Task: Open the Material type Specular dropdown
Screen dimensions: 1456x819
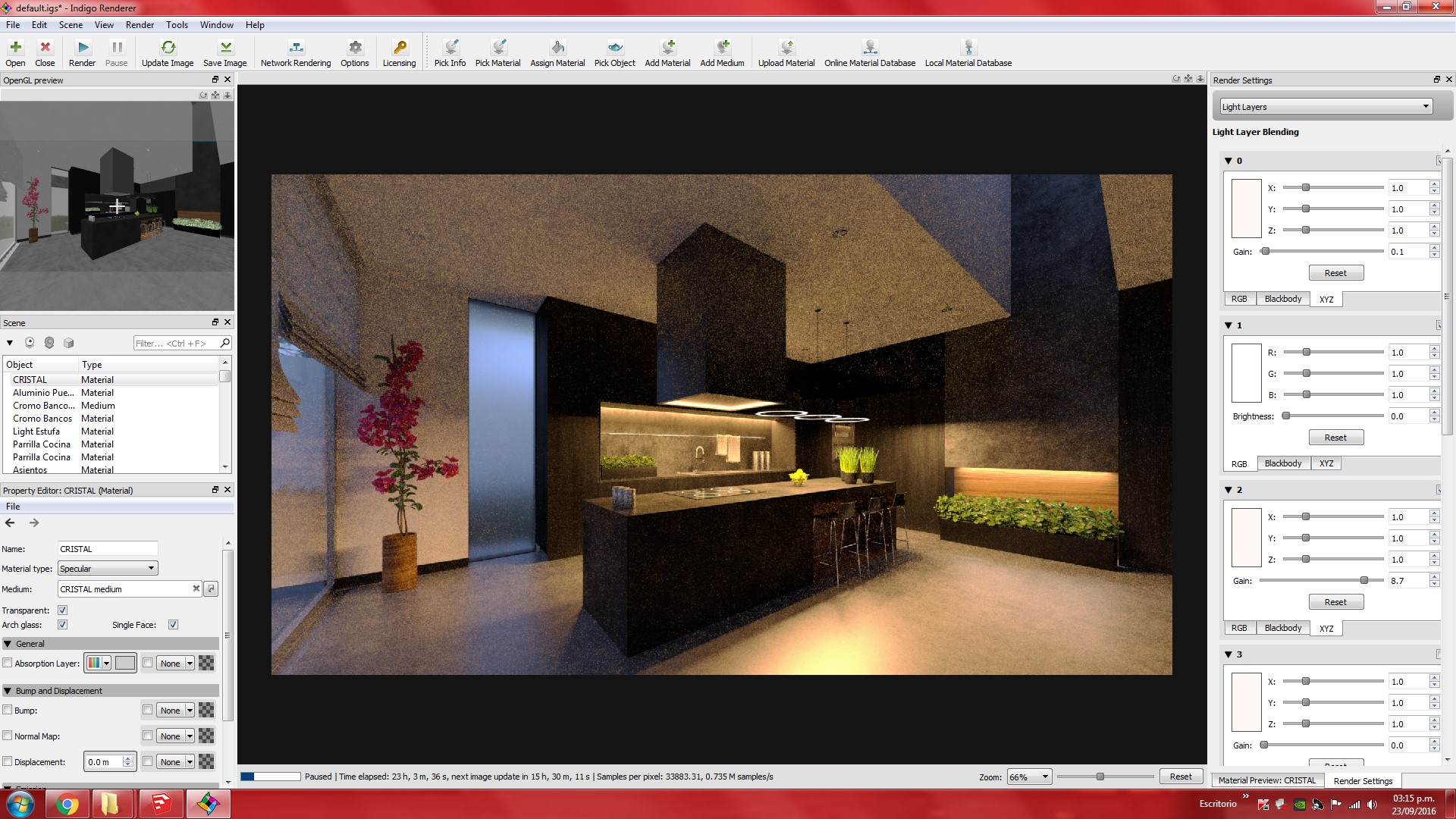Action: [108, 568]
